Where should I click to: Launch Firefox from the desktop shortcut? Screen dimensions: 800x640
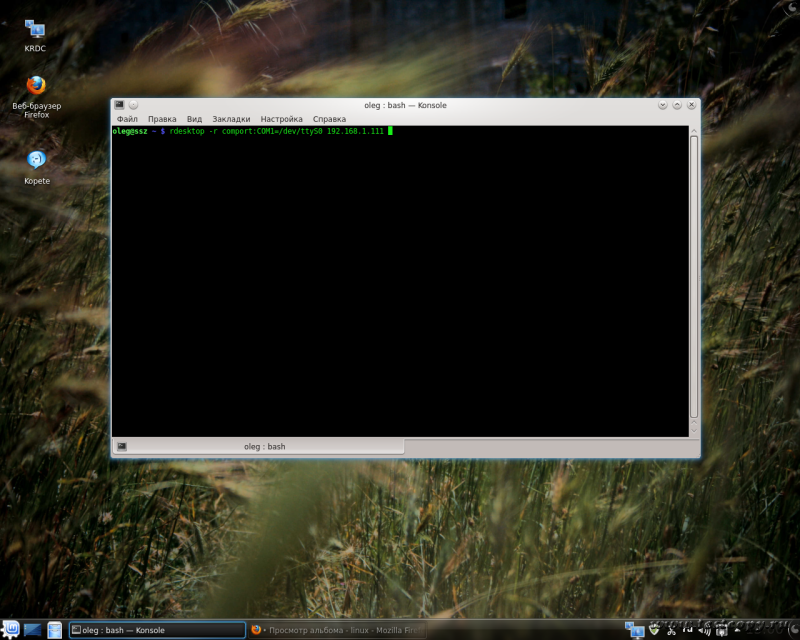point(36,87)
